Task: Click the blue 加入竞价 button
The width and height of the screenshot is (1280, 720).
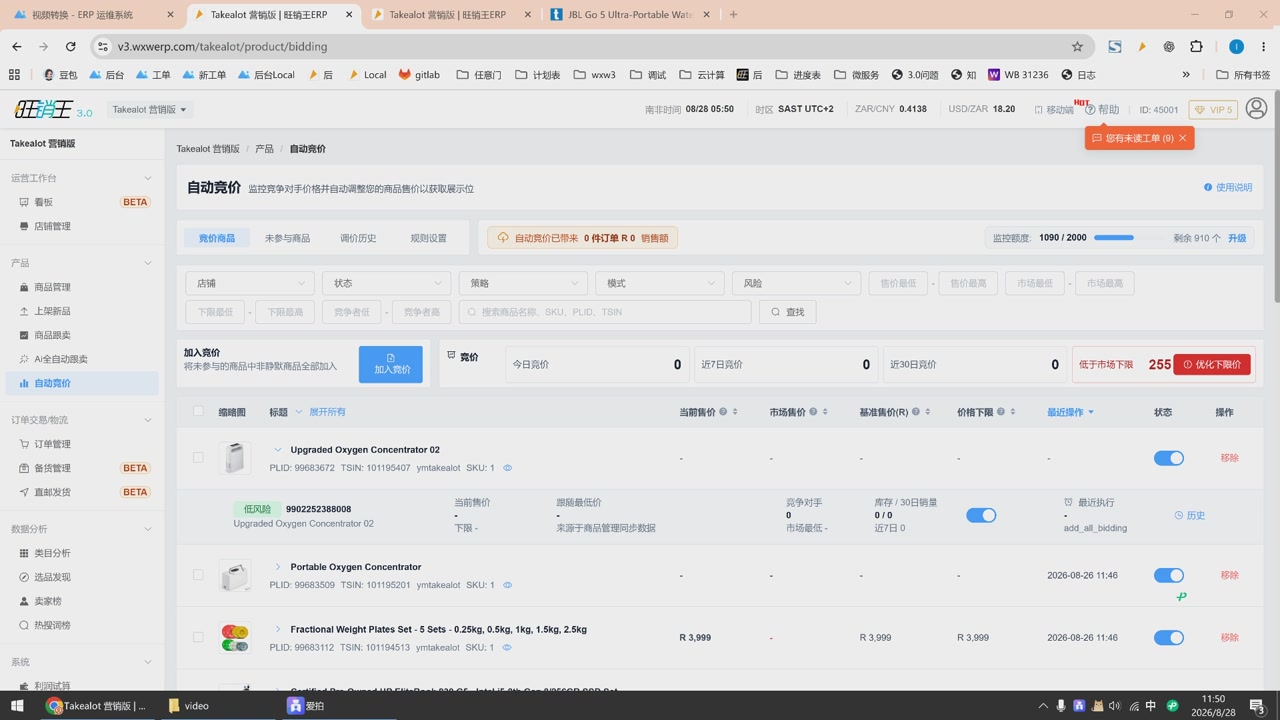Action: (x=391, y=364)
